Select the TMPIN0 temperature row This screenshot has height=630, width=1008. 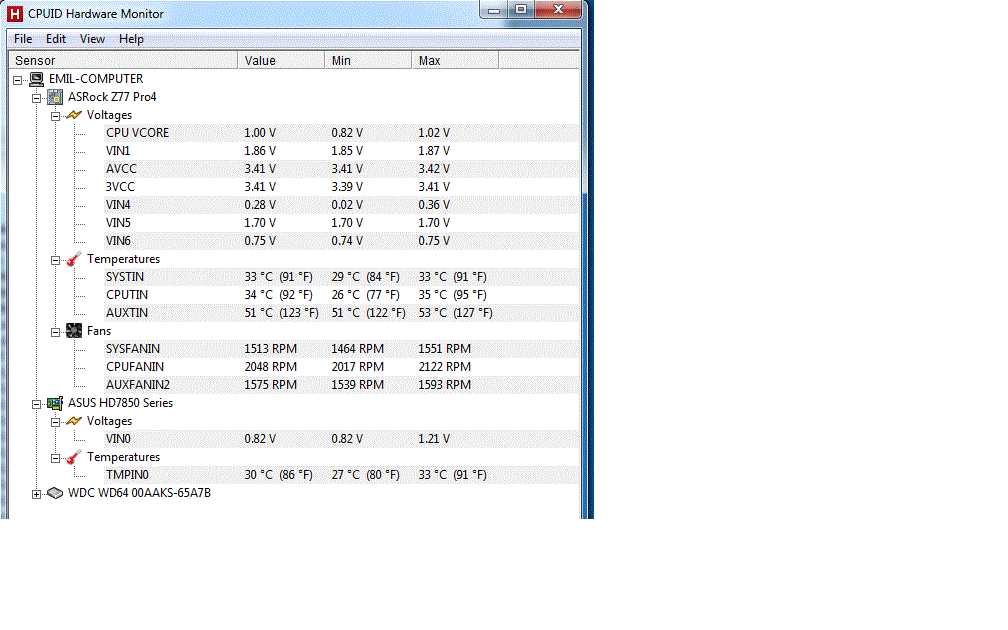341,475
